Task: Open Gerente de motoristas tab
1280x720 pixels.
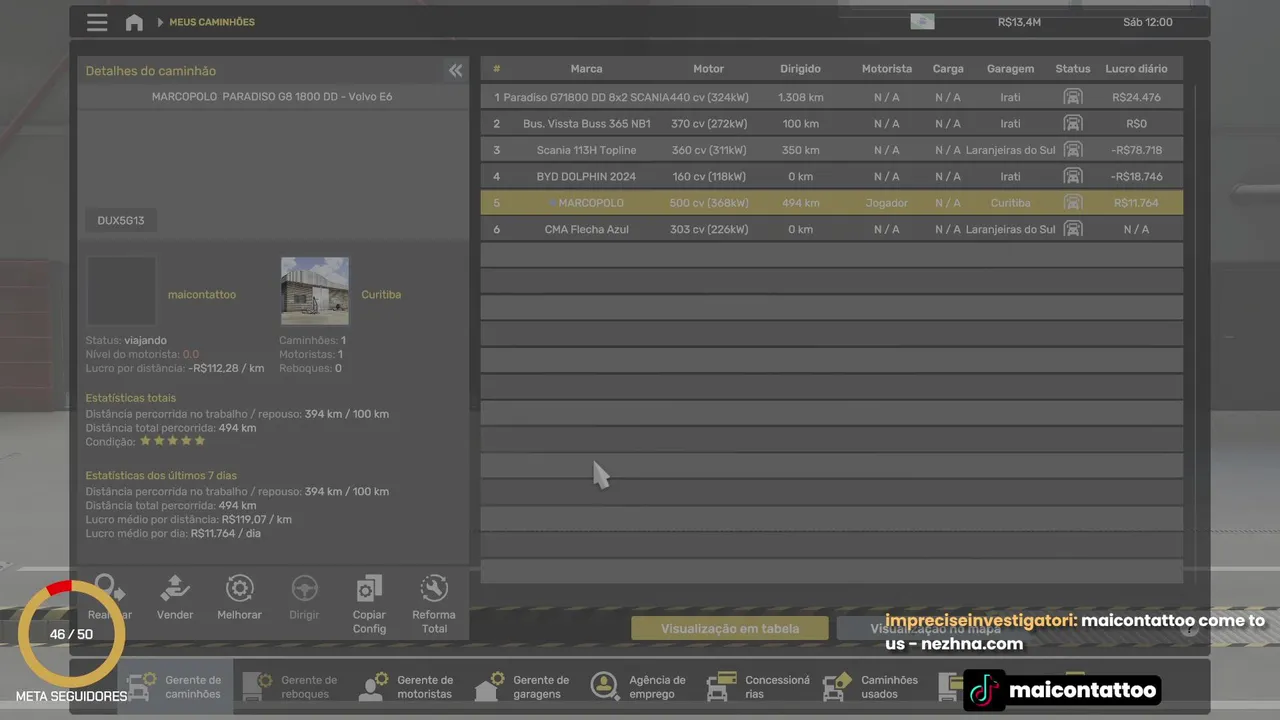Action: 407,686
